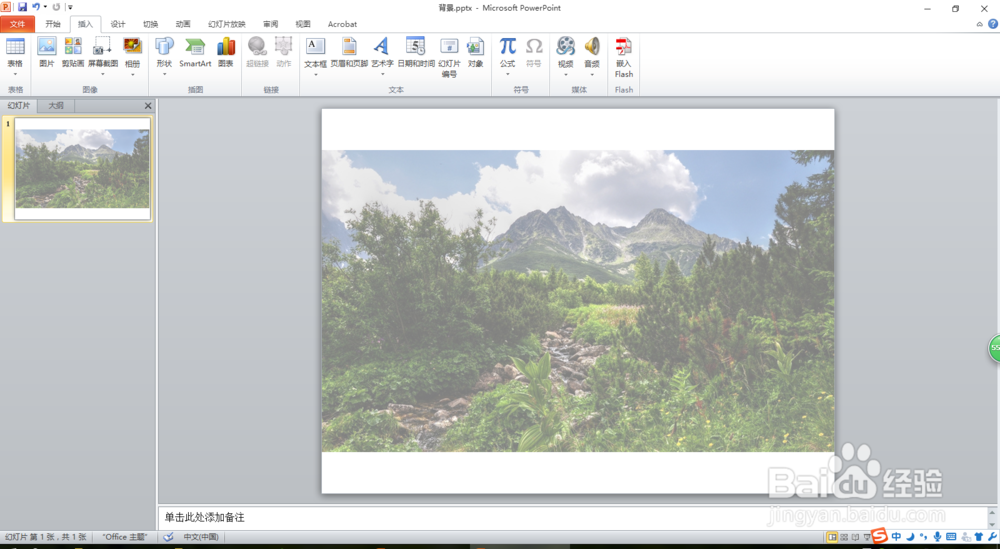Screen dimensions: 1000x549
Task: Insert a picture with the 图片 button
Action: 47,52
